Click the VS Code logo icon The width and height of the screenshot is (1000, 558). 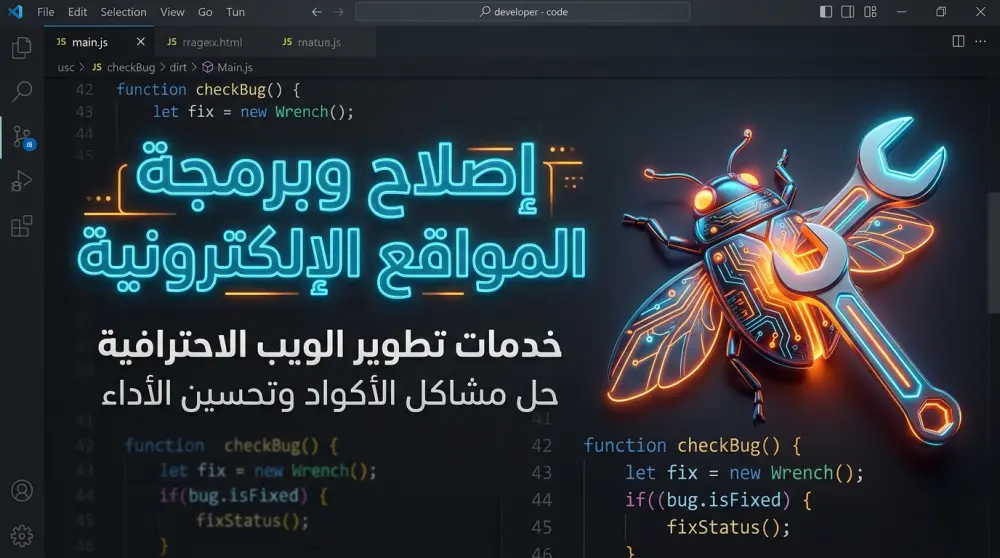pyautogui.click(x=15, y=11)
